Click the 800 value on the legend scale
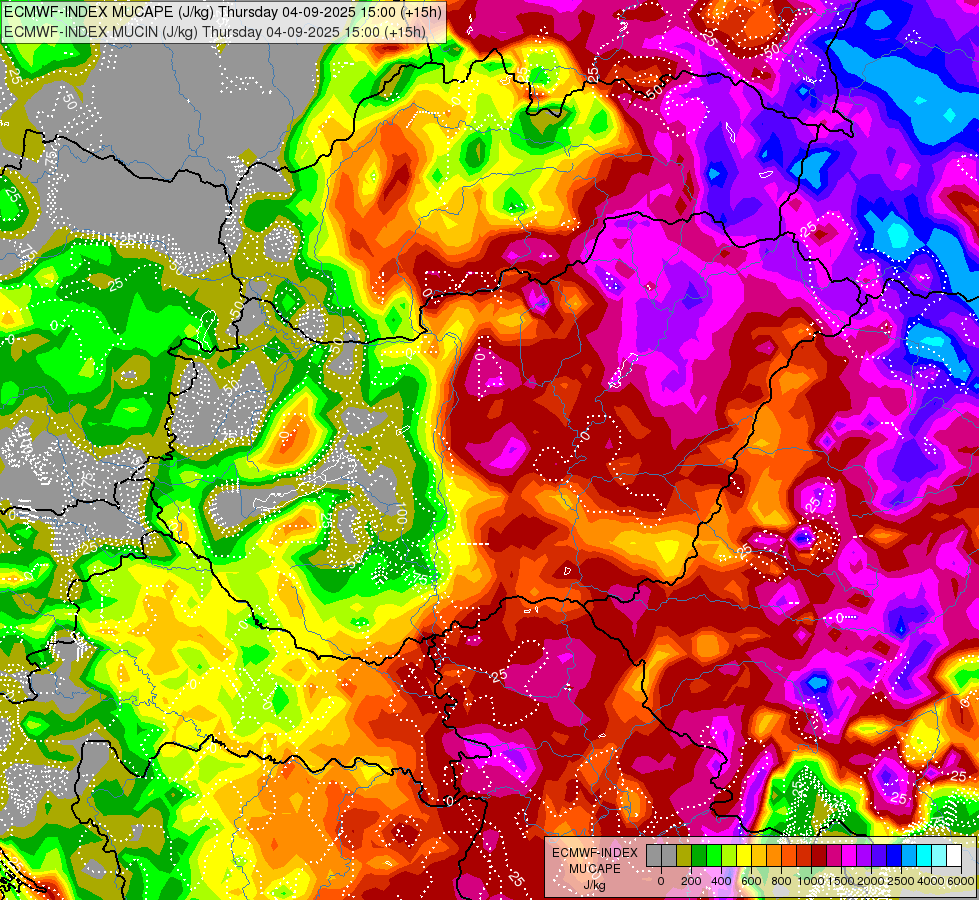This screenshot has width=979, height=900. coord(781,881)
